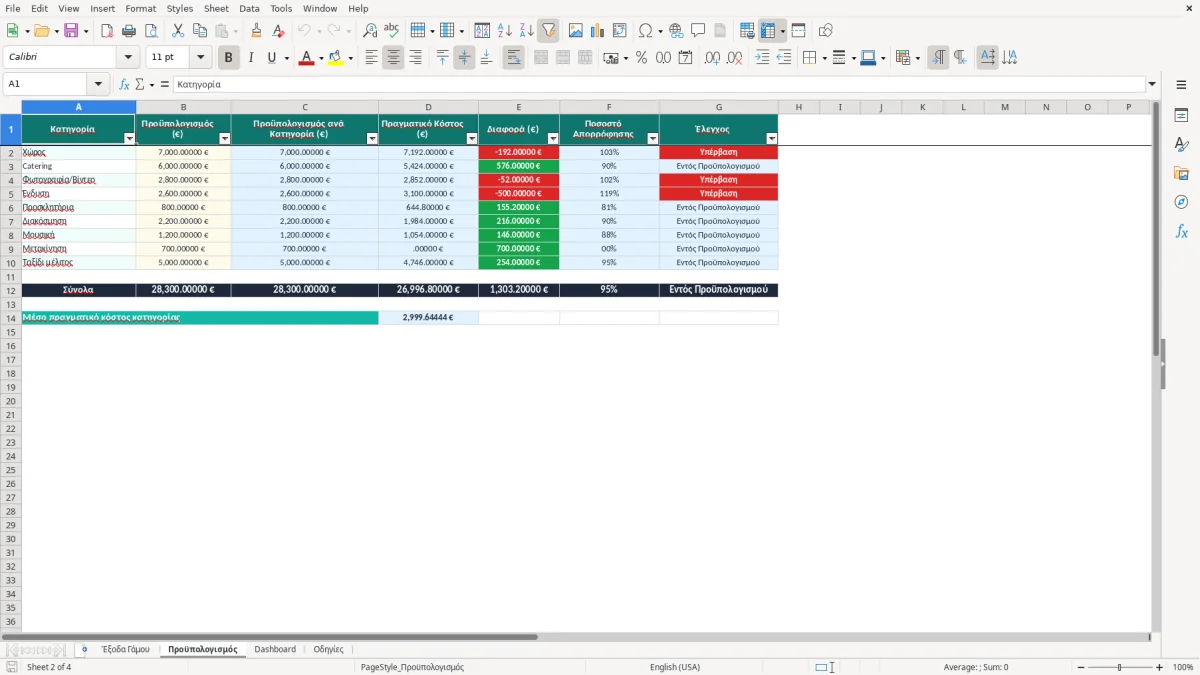1200x675 pixels.
Task: Click the formula input line
Action: [x=659, y=85]
